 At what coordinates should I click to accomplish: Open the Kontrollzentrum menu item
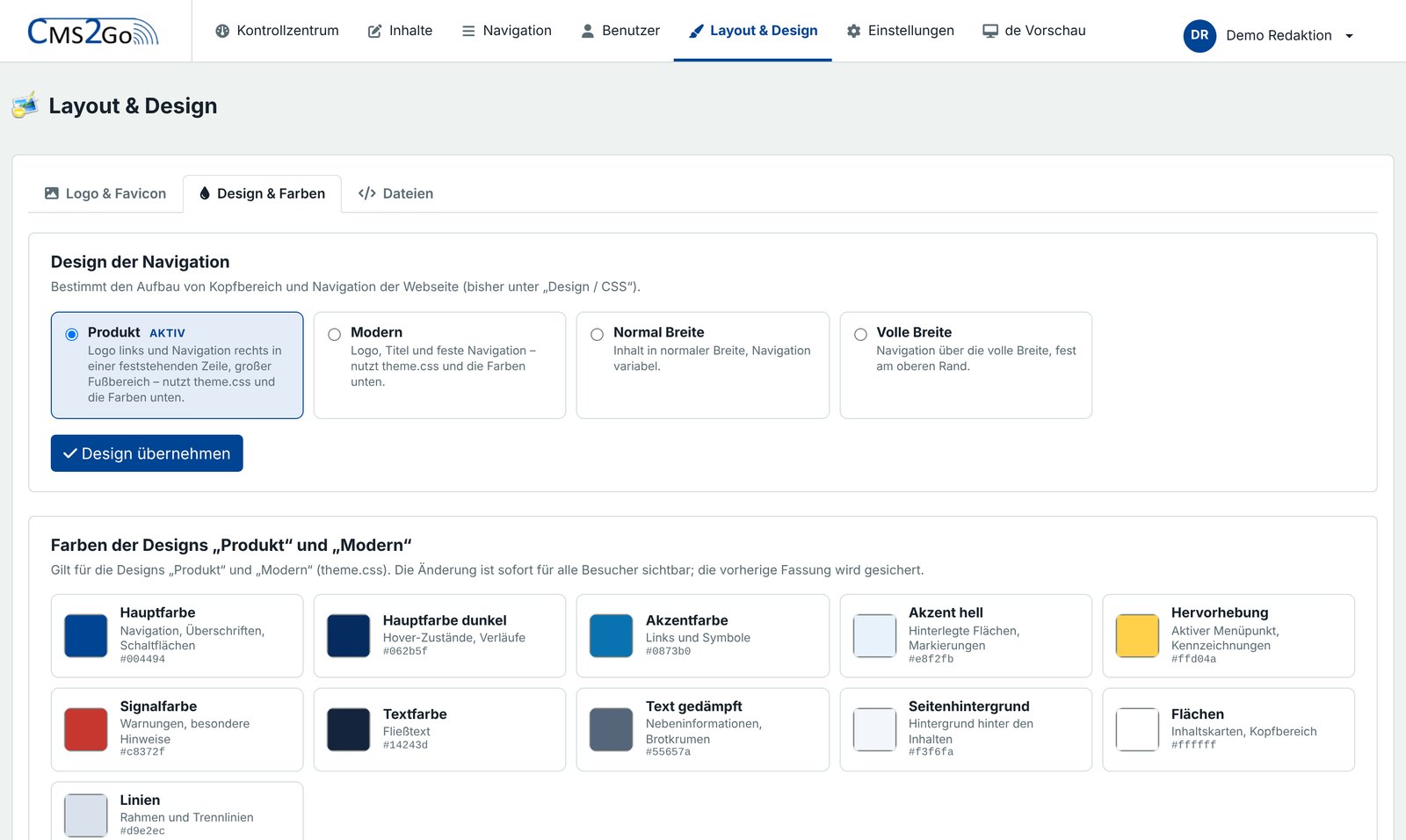[x=278, y=31]
